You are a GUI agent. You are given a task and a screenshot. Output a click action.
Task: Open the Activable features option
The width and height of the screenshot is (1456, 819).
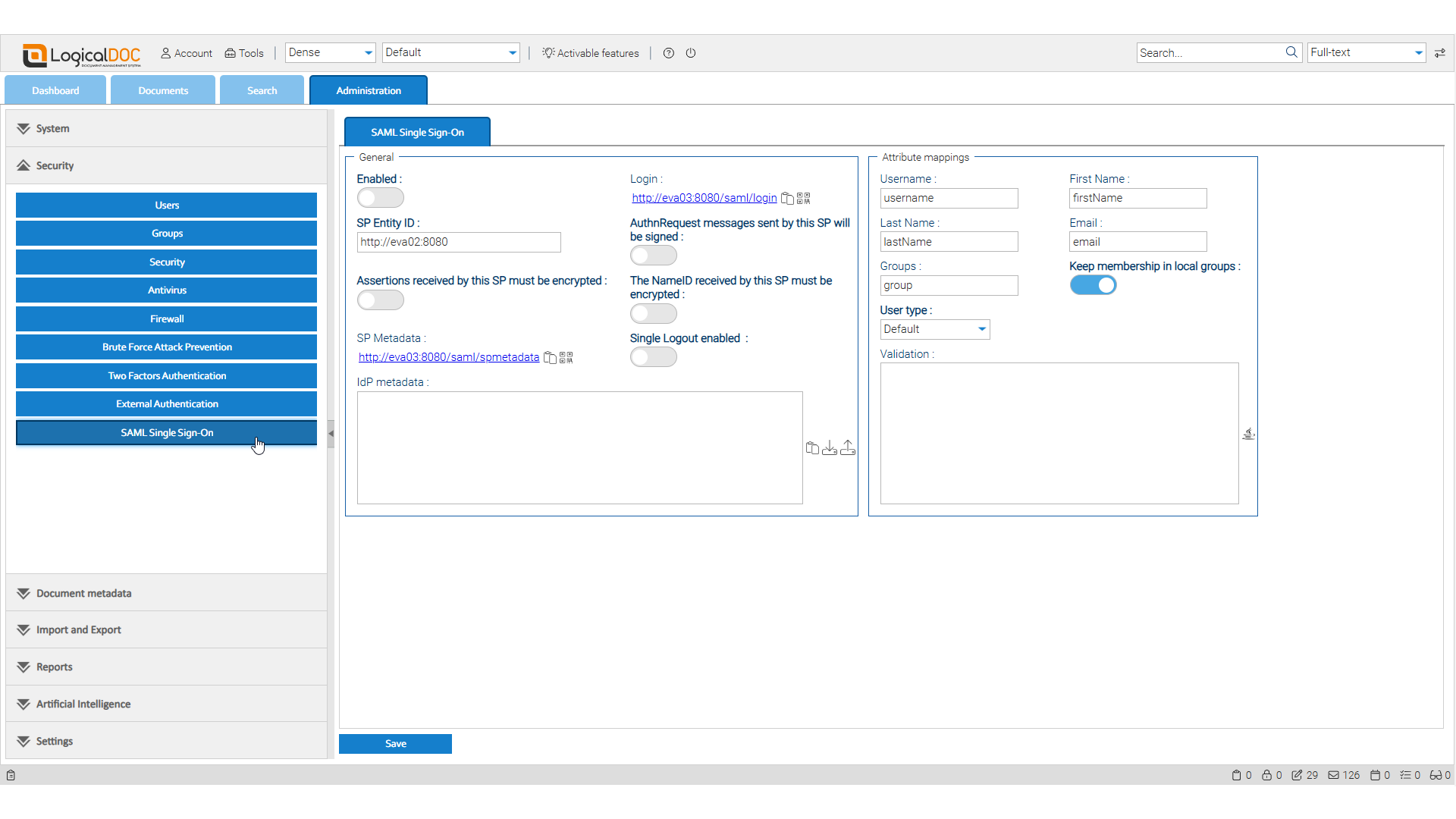pos(591,53)
